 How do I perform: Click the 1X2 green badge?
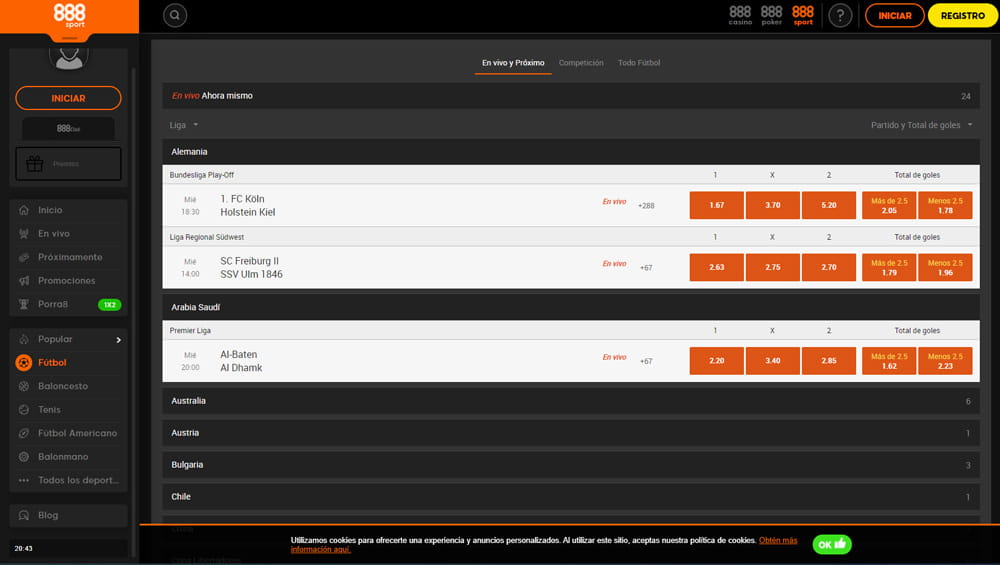coord(110,305)
